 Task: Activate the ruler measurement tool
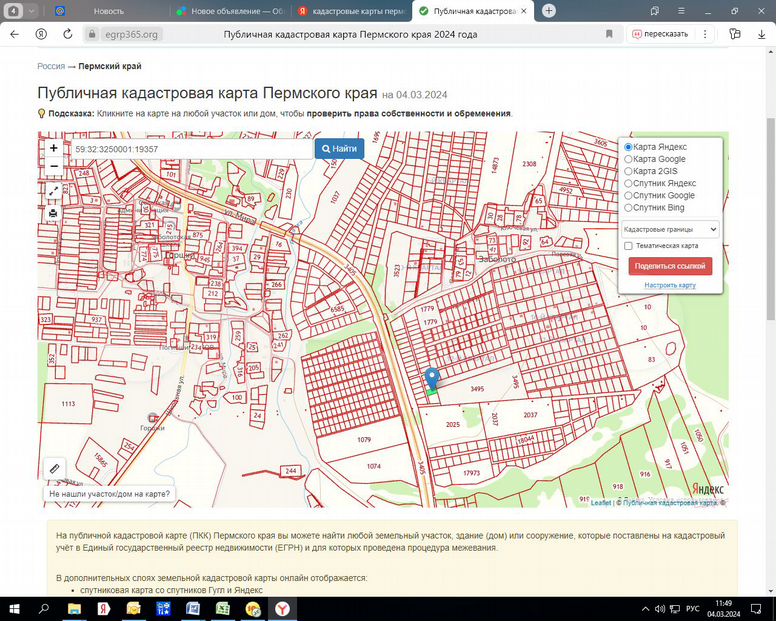54,467
